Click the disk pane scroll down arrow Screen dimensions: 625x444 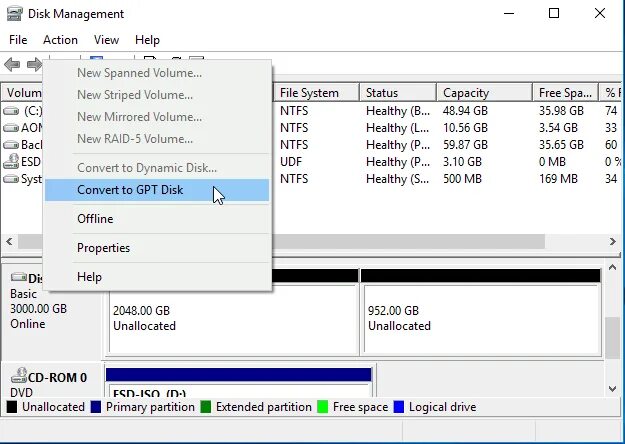(612, 388)
